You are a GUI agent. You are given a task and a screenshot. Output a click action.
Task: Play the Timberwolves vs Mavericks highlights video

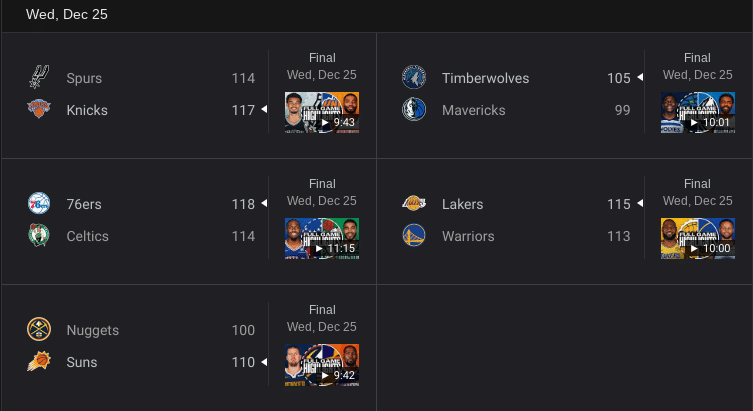pos(697,113)
